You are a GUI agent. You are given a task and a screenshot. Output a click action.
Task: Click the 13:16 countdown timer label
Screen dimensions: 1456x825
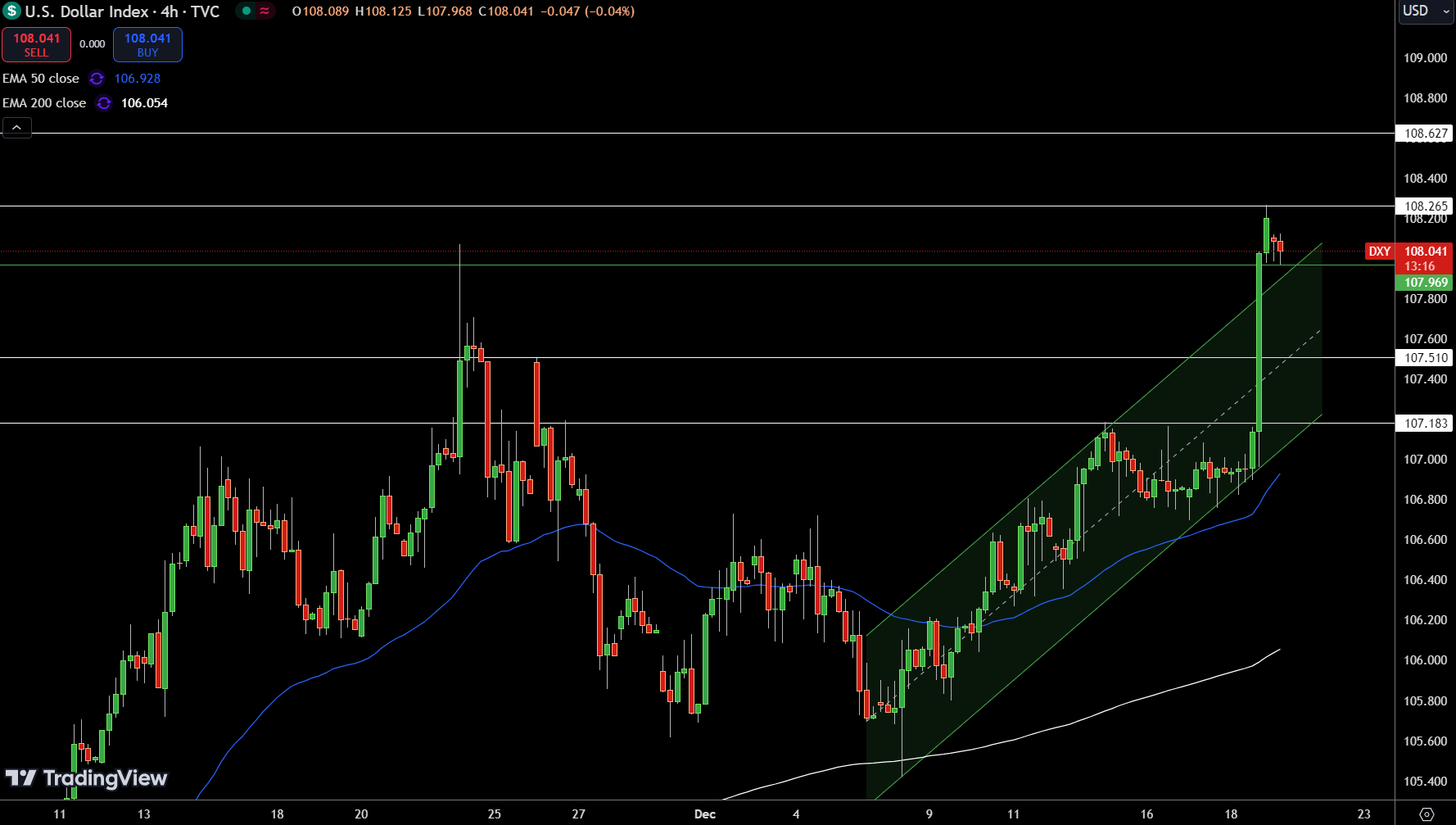(1420, 266)
